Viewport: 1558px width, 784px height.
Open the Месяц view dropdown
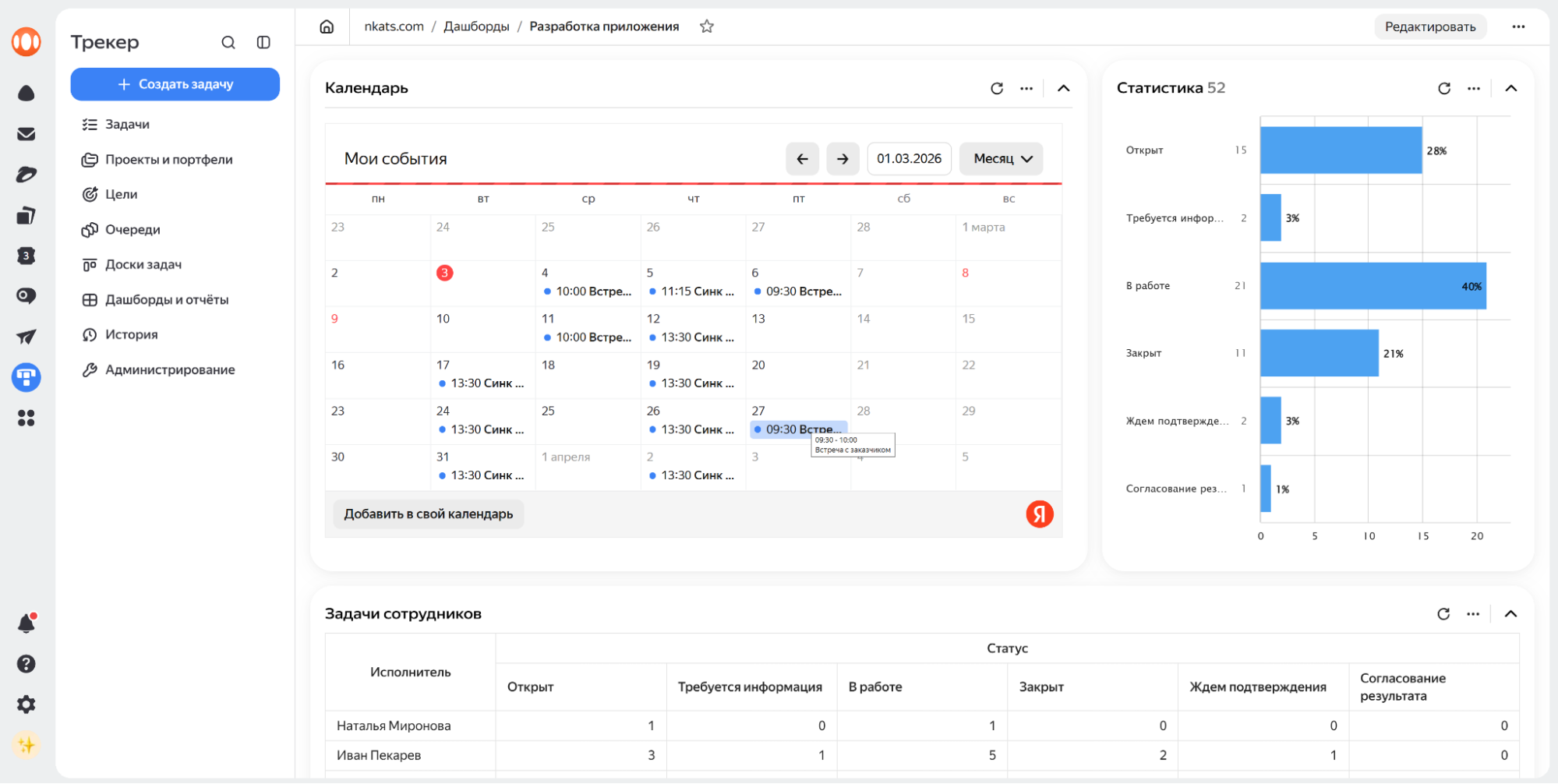(1002, 159)
